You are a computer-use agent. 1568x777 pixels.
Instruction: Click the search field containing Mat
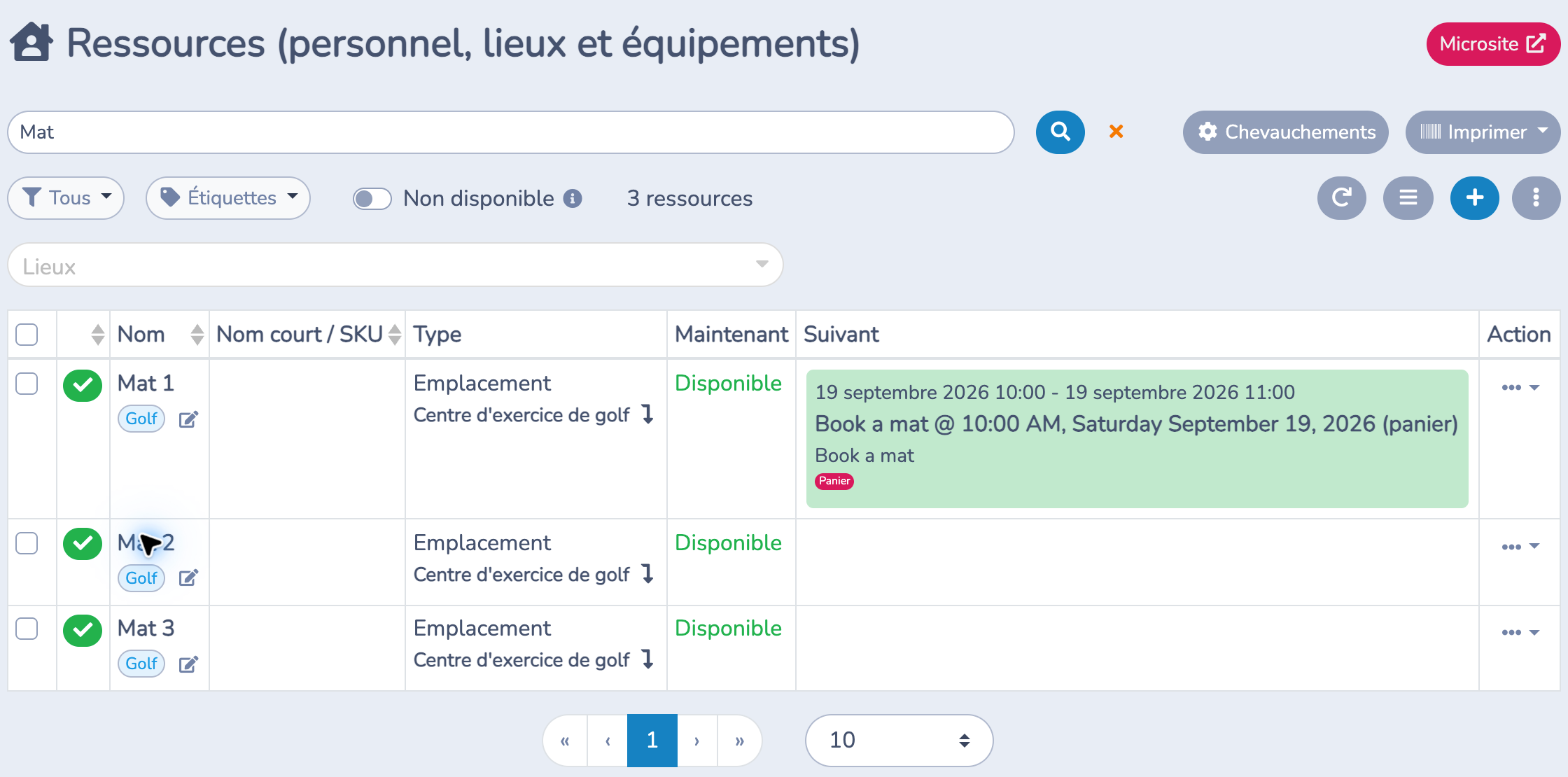coord(511,132)
